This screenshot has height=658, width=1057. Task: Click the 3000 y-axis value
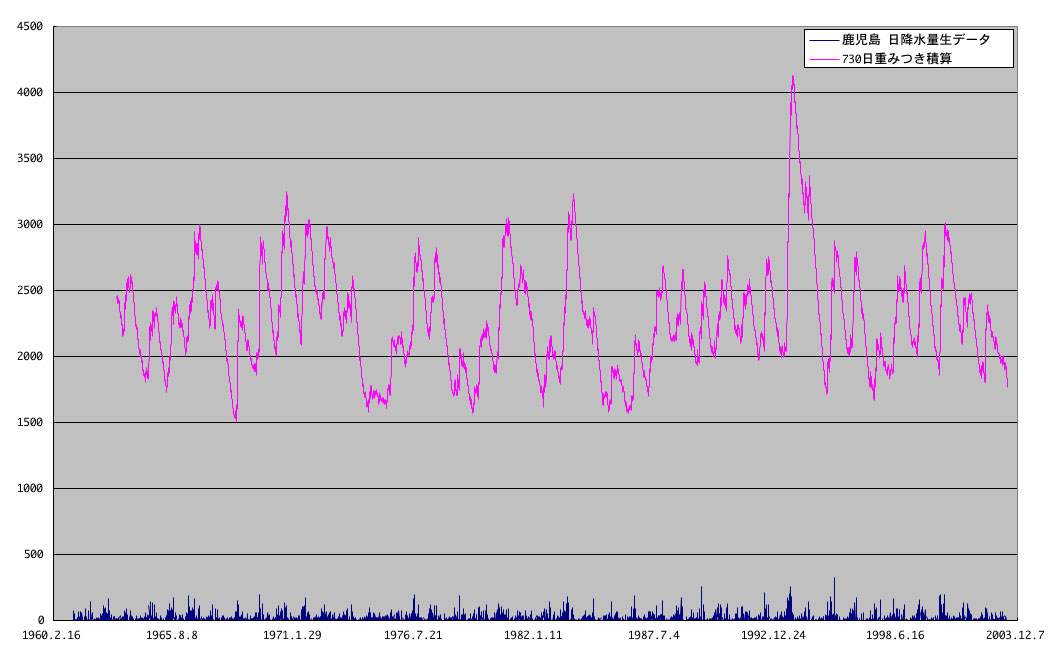coord(29,225)
